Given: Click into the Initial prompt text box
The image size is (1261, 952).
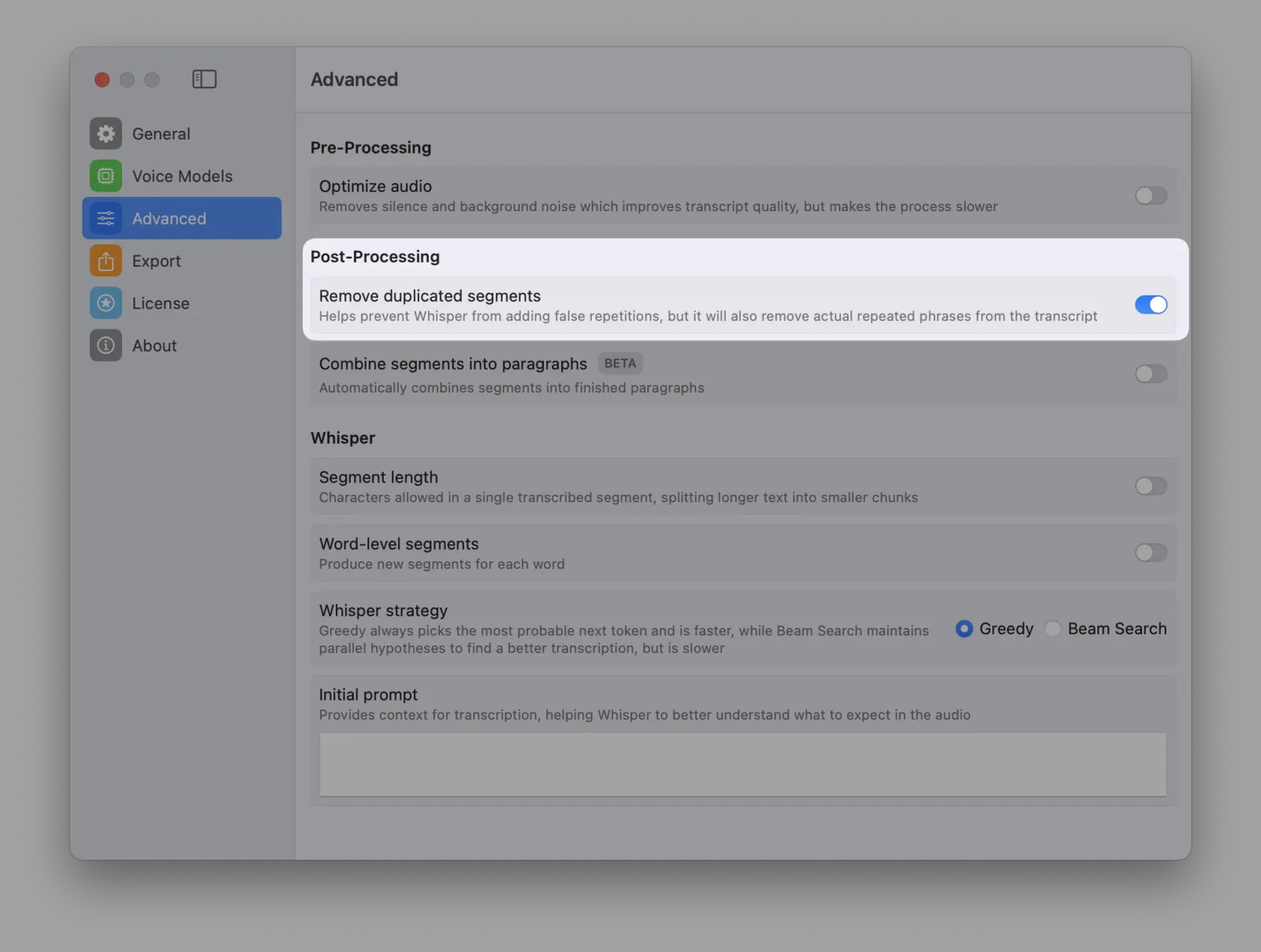Looking at the screenshot, I should 742,764.
